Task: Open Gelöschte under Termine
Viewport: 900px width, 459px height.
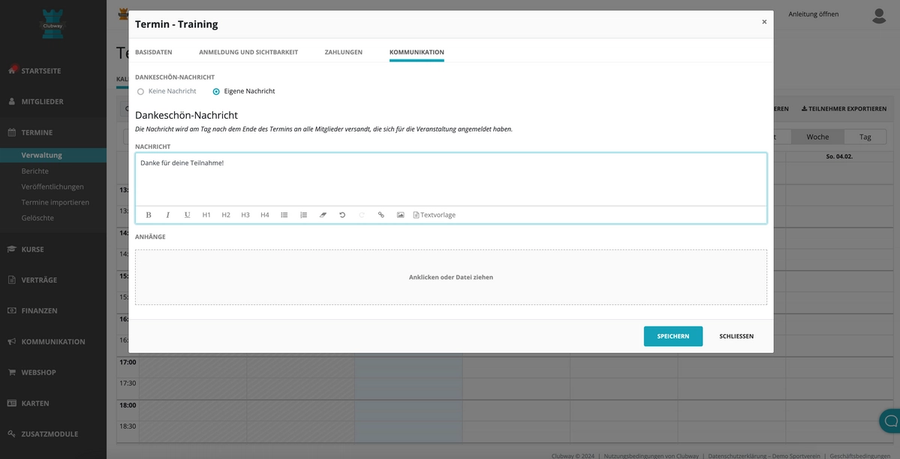Action: [37, 218]
